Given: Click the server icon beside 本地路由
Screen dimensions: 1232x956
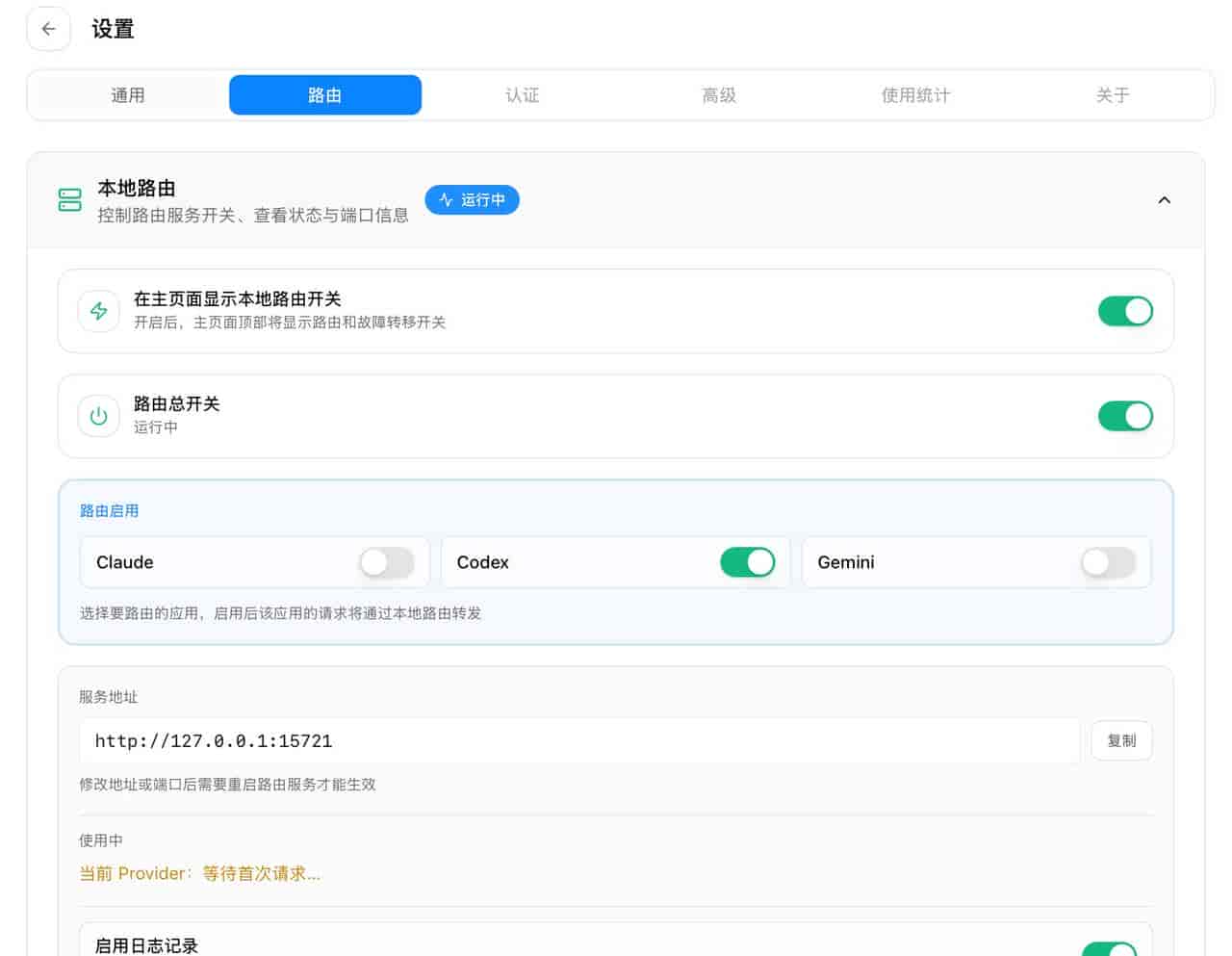Looking at the screenshot, I should [x=70, y=200].
